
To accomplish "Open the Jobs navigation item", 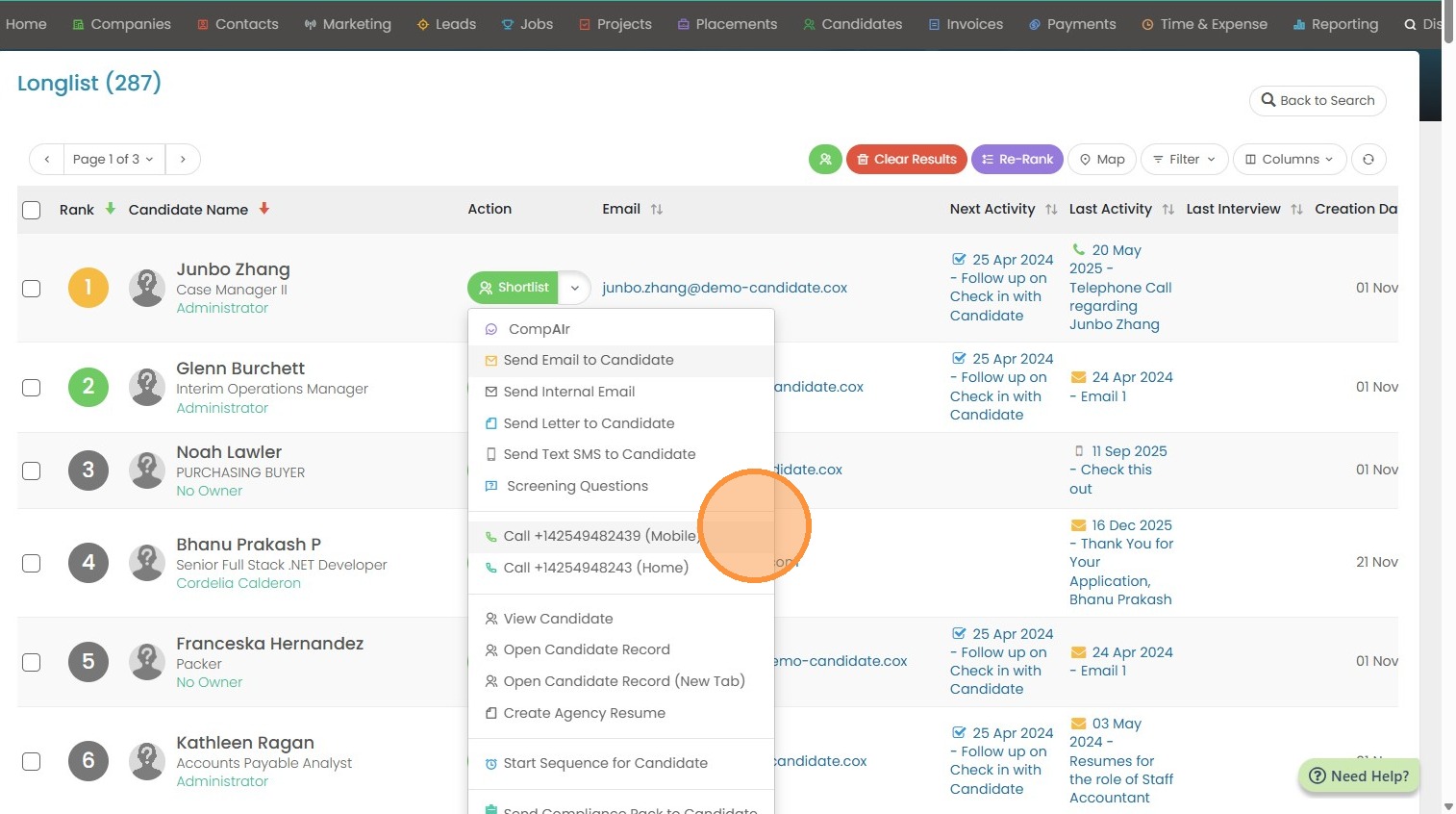I will tap(527, 24).
